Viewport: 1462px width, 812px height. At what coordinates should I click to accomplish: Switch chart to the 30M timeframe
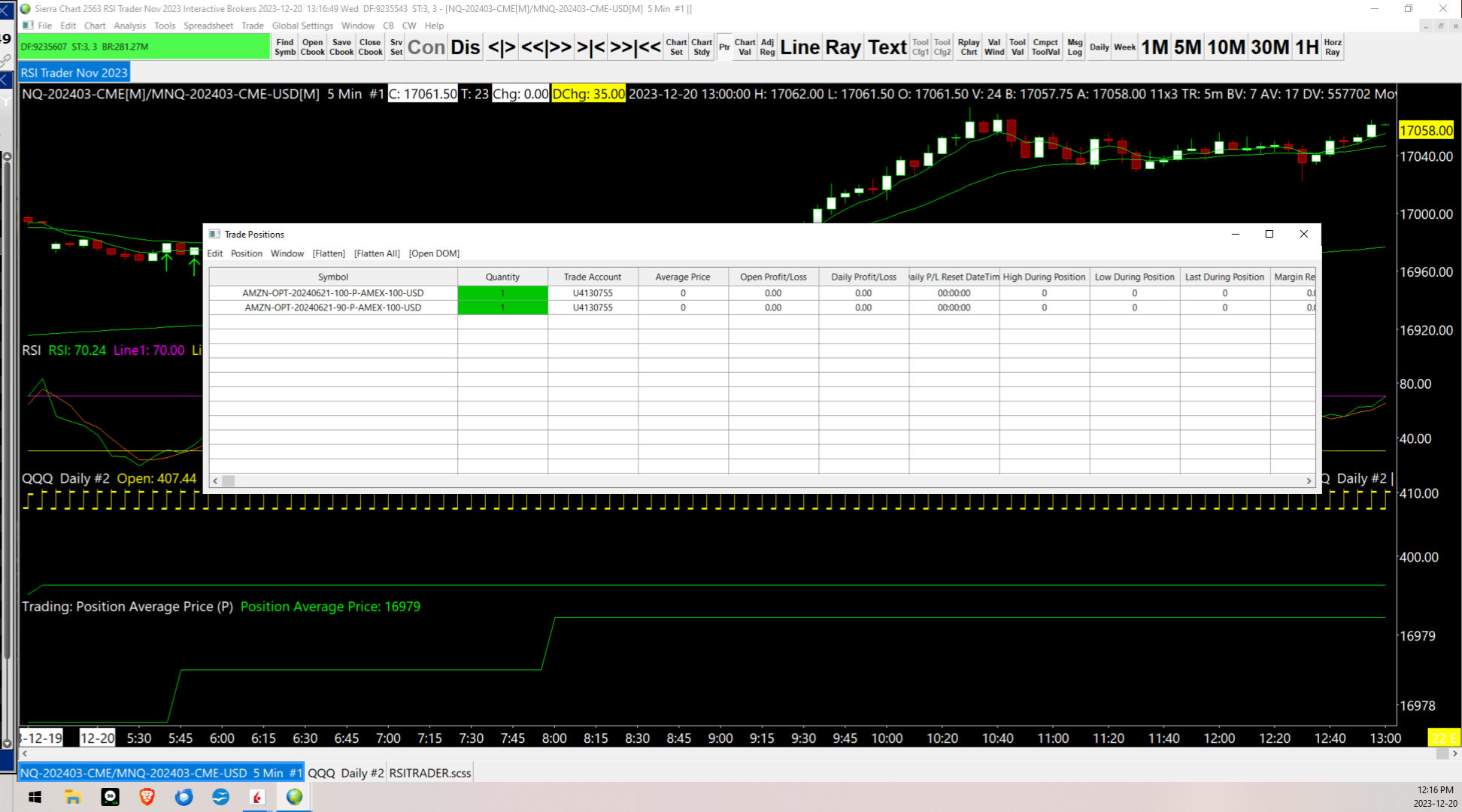pyautogui.click(x=1270, y=47)
